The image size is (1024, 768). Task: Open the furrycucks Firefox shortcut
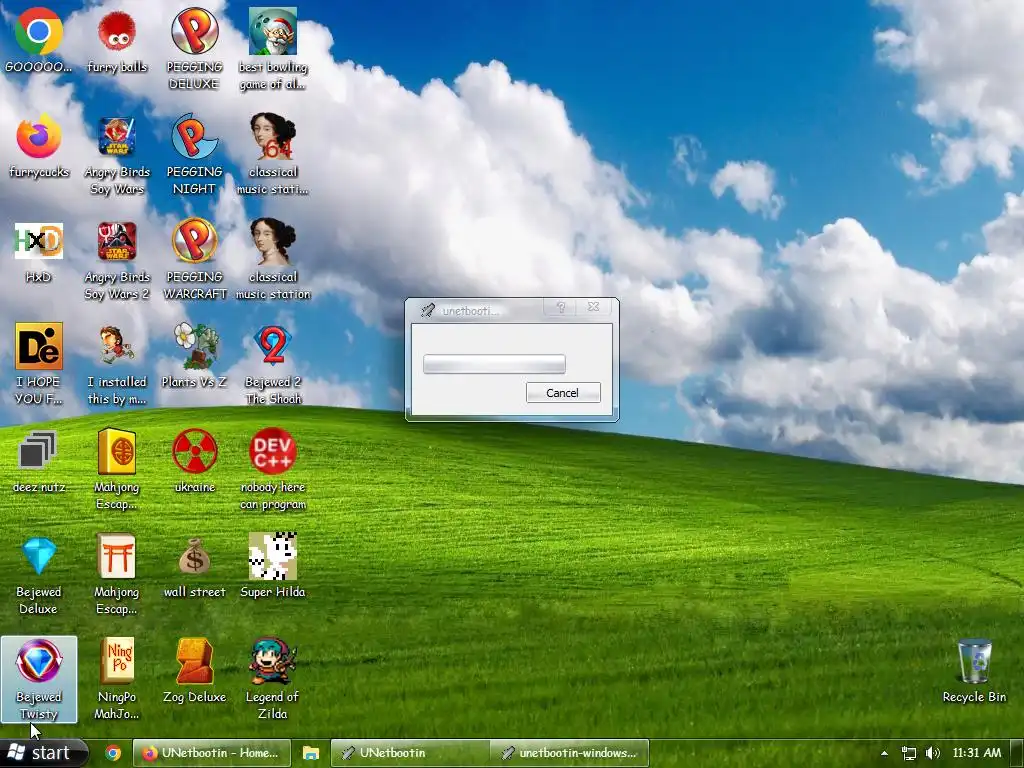pyautogui.click(x=39, y=146)
